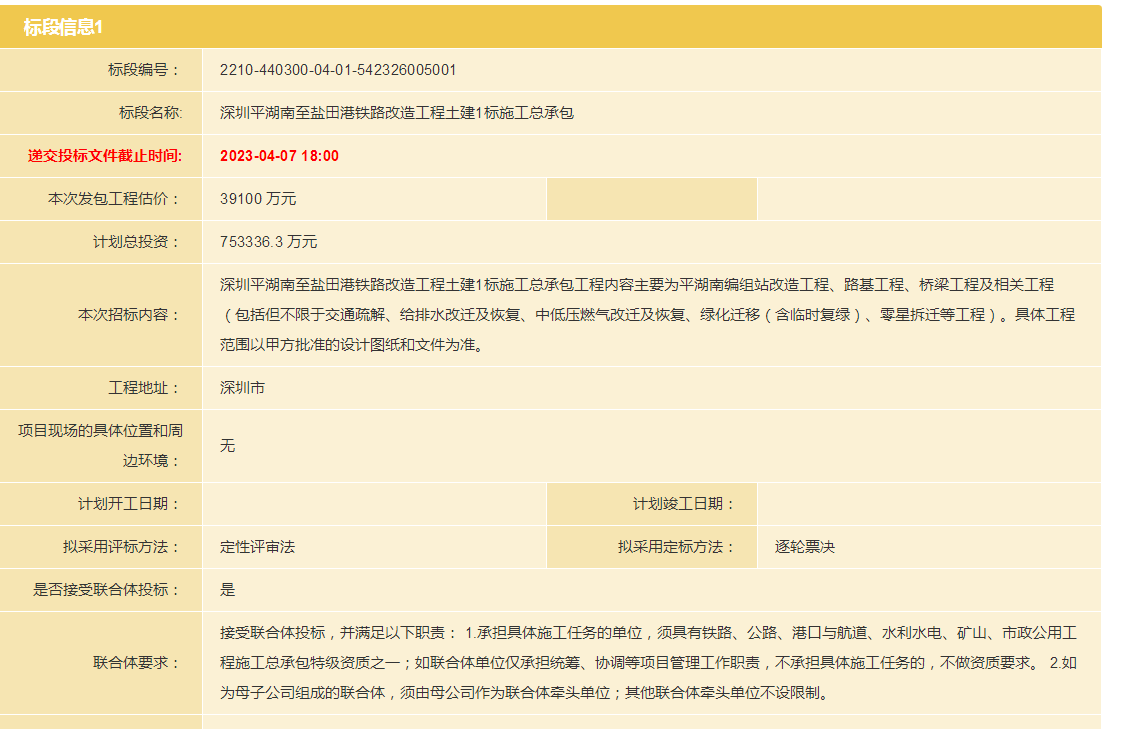1133x729 pixels.
Task: Select the award method 逐轮票决
Action: pos(804,547)
